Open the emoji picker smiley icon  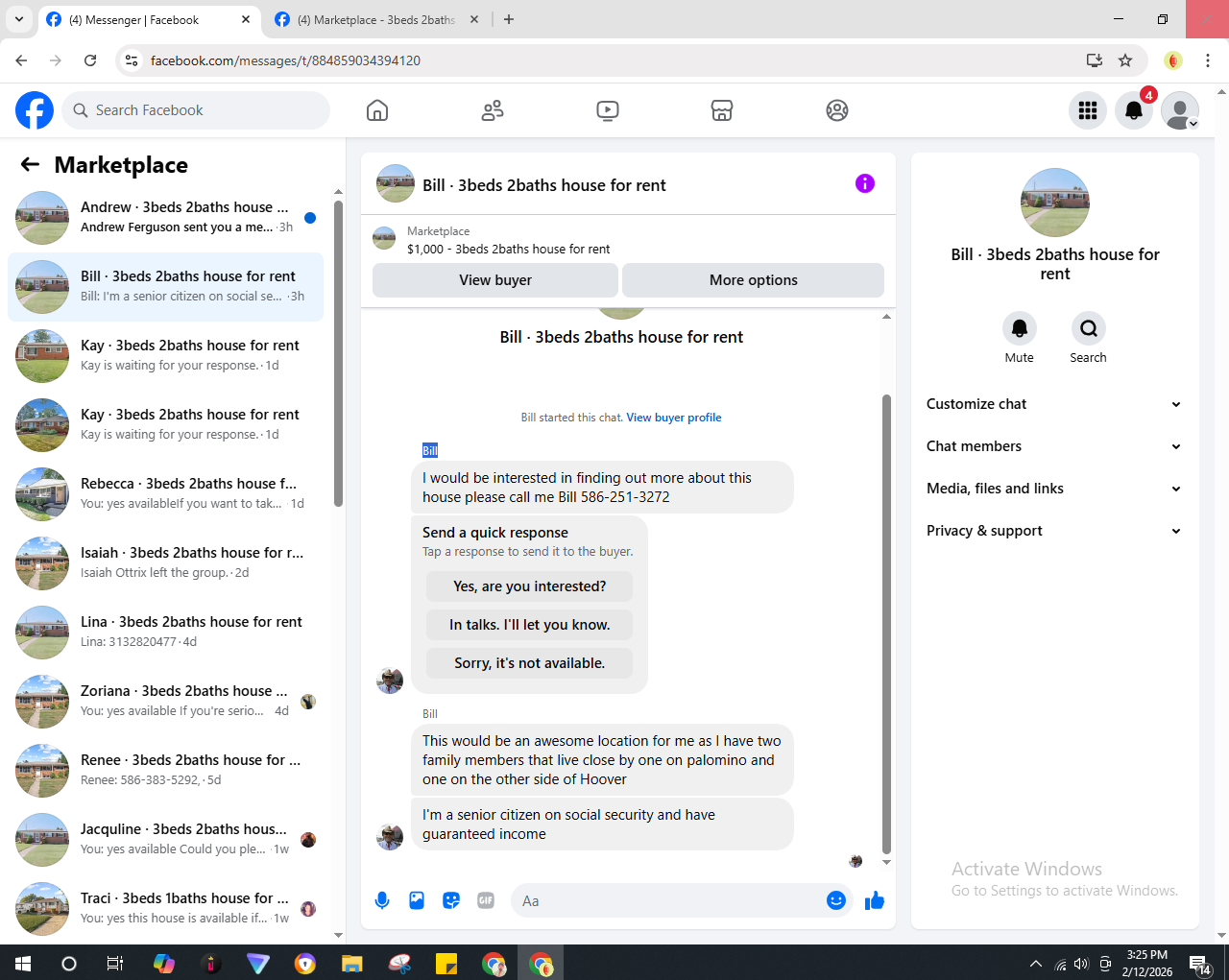[836, 900]
